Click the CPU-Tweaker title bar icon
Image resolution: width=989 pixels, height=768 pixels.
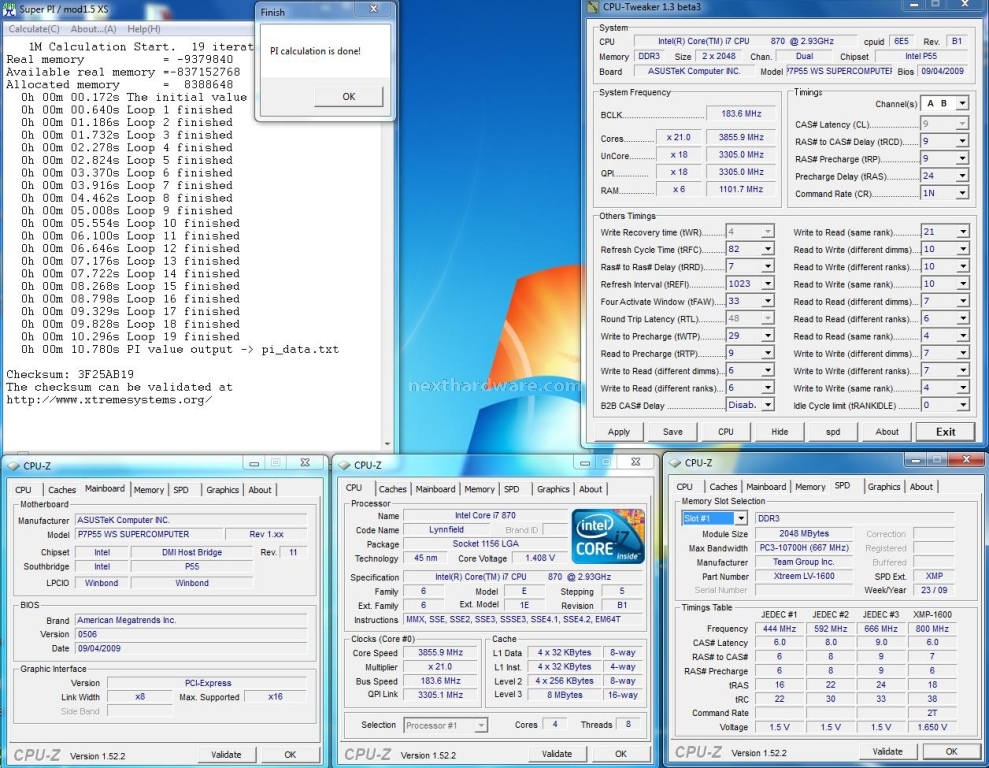click(x=593, y=7)
